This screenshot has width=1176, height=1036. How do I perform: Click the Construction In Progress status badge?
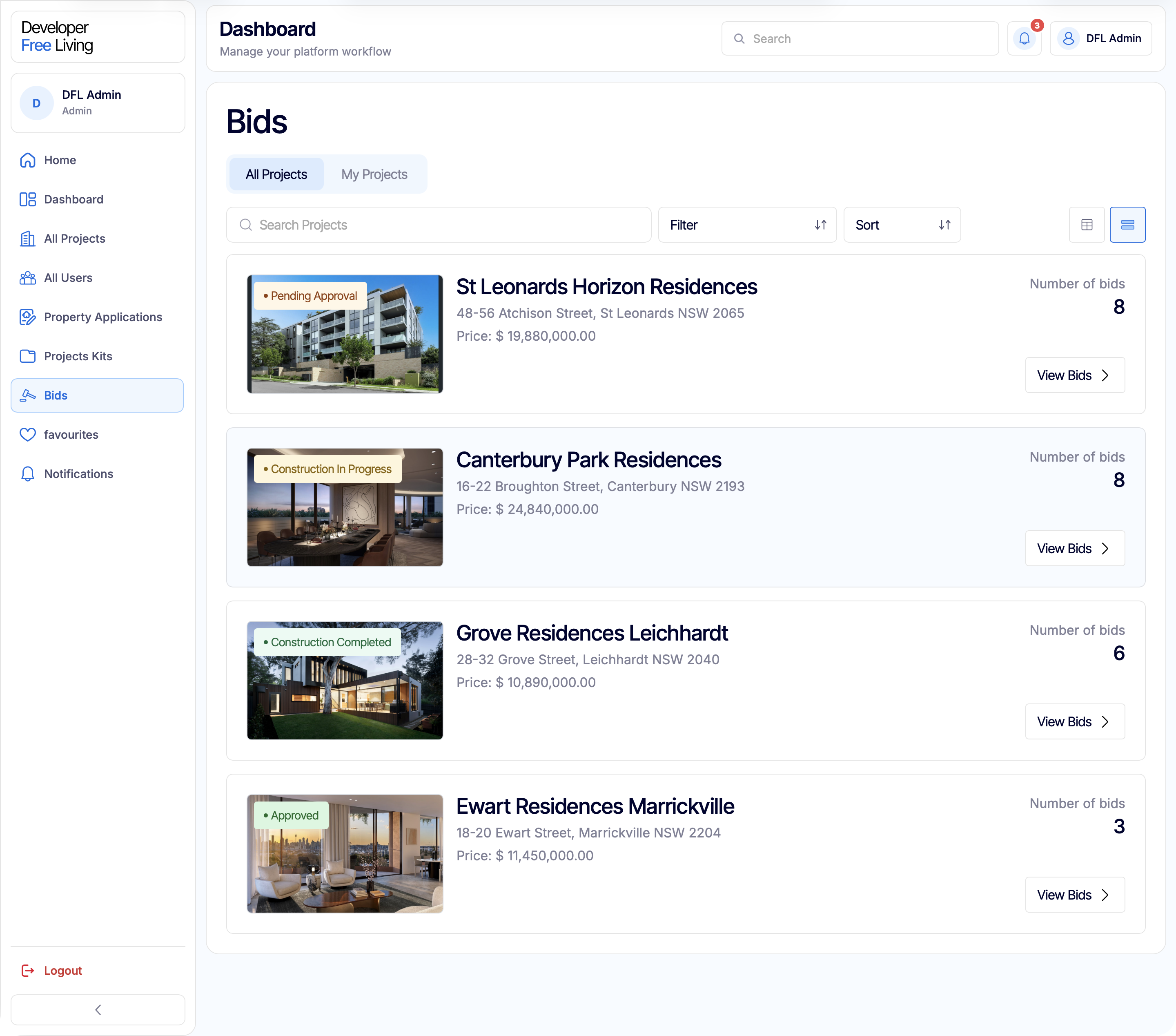tap(327, 469)
